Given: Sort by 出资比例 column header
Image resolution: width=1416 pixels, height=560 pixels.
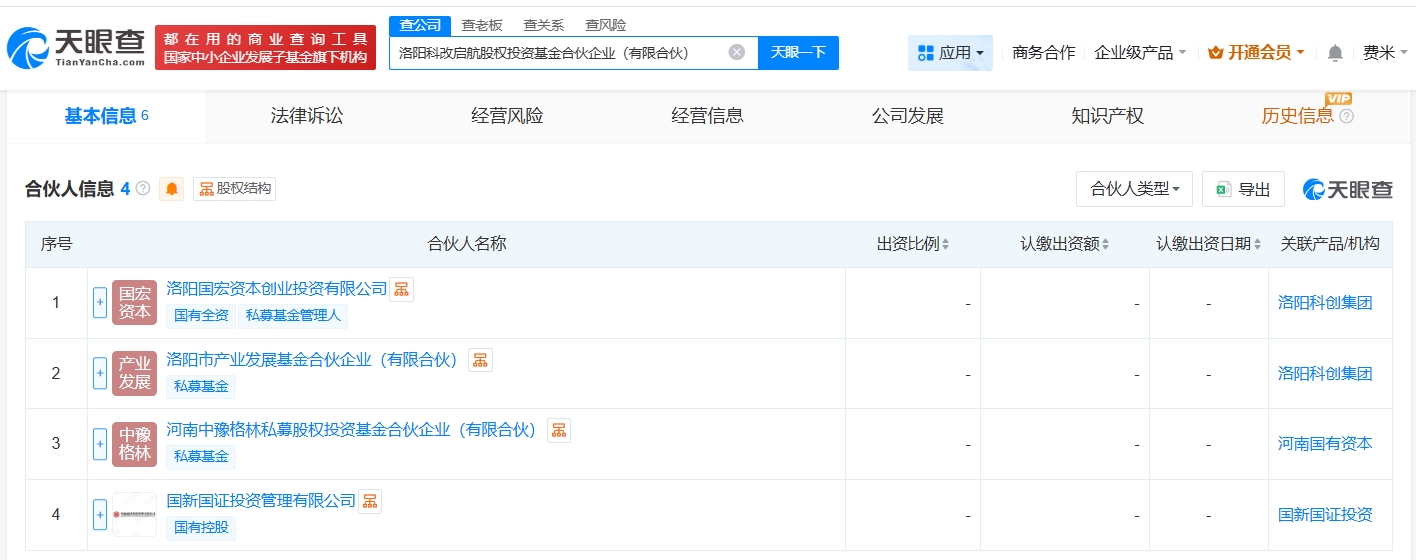Looking at the screenshot, I should [x=912, y=244].
